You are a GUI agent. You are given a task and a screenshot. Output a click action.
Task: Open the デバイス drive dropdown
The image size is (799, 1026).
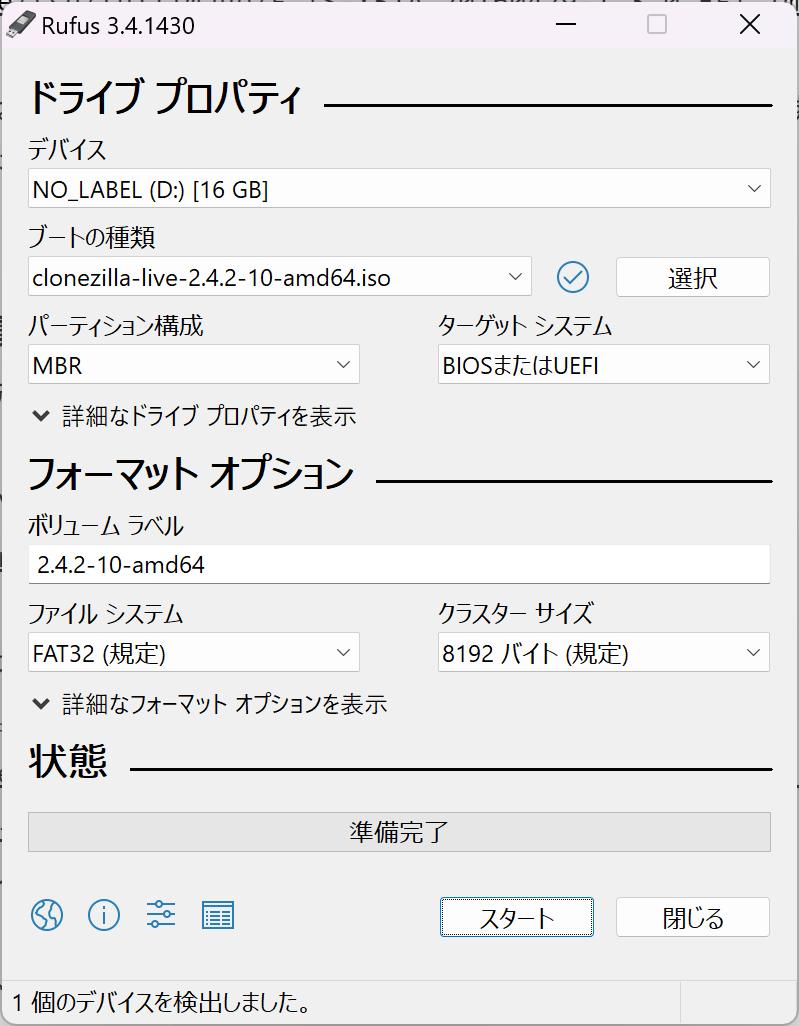[x=399, y=188]
